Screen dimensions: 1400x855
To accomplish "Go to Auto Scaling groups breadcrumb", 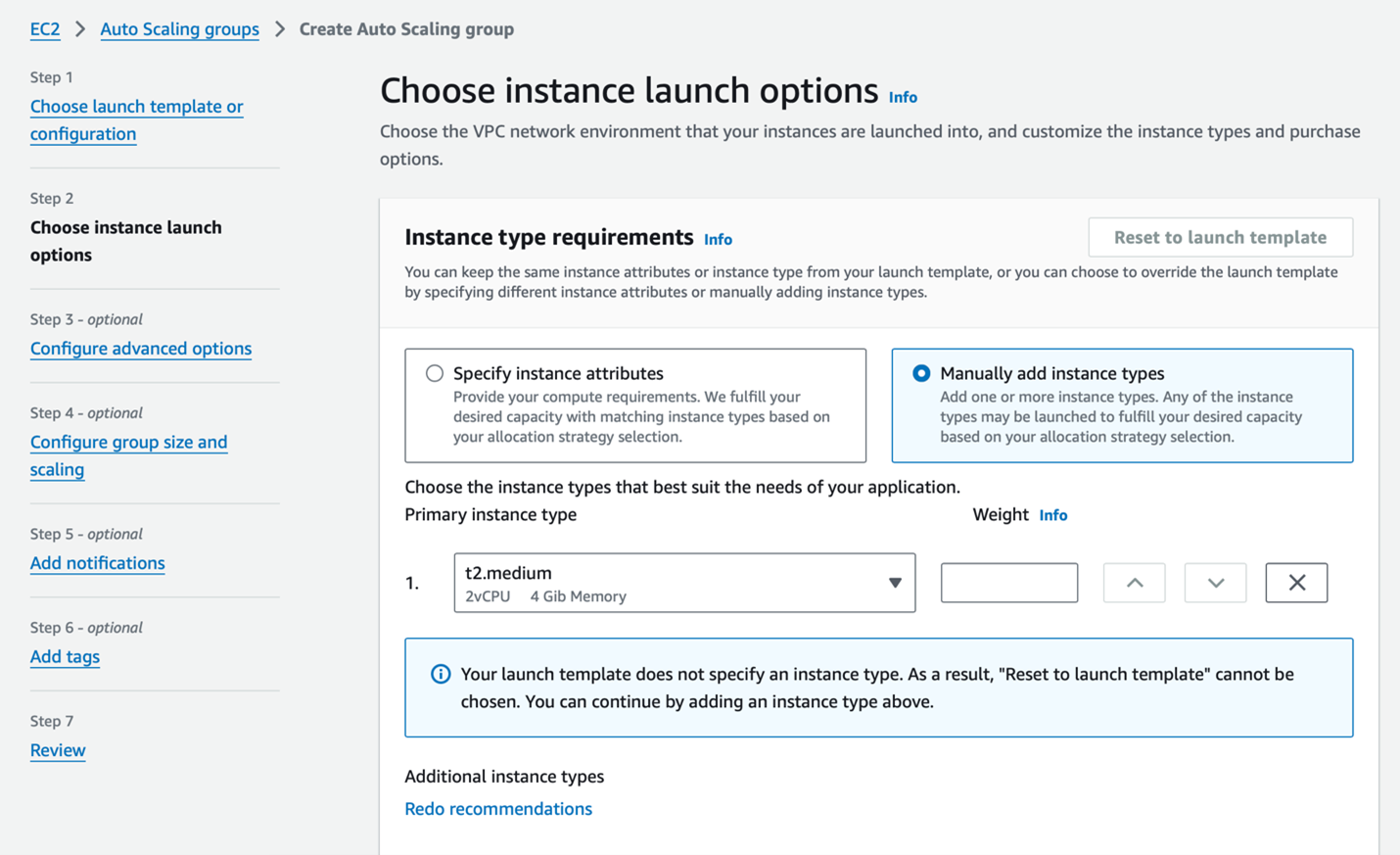I will 180,29.
